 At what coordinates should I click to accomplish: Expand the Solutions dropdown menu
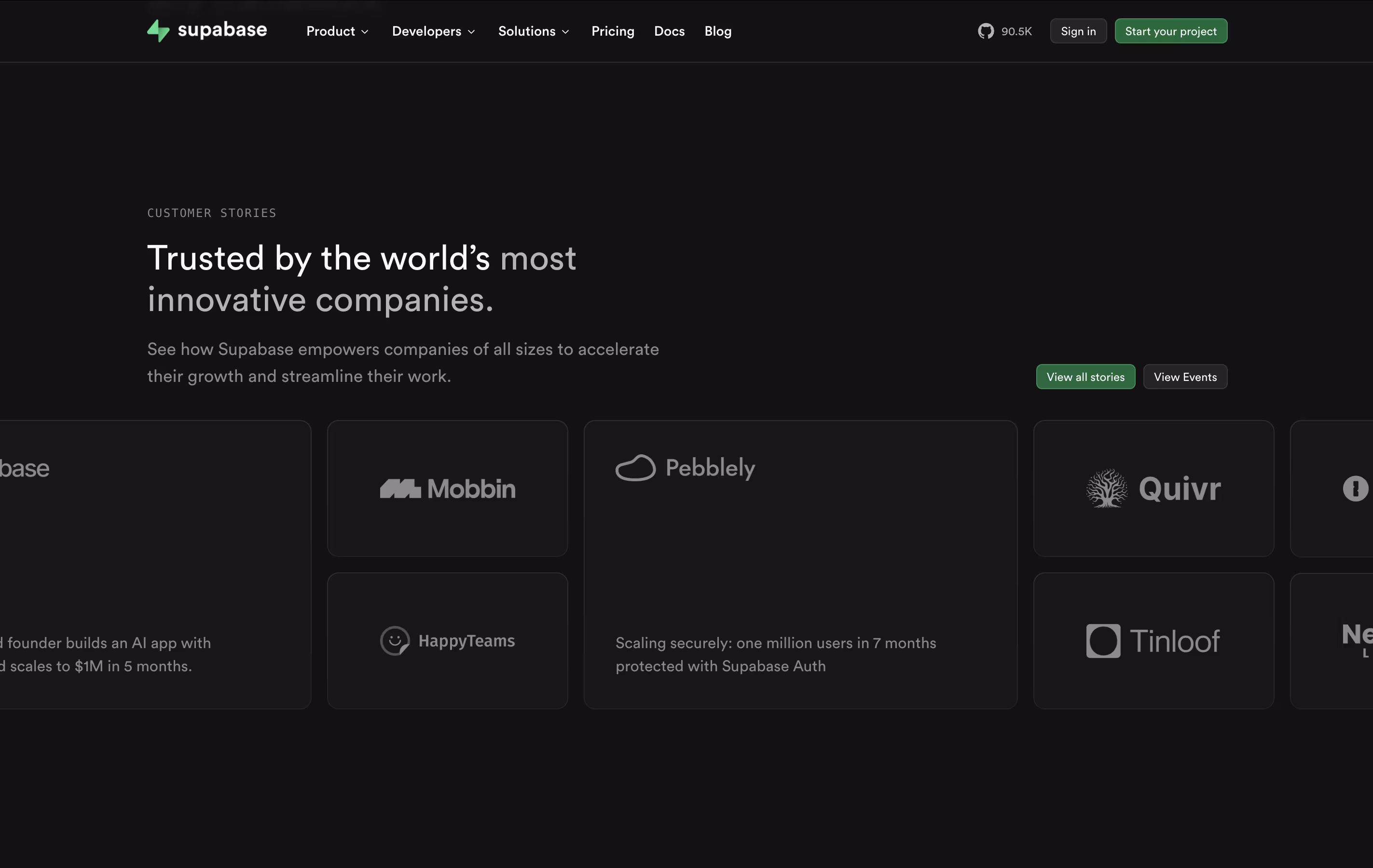pos(533,31)
